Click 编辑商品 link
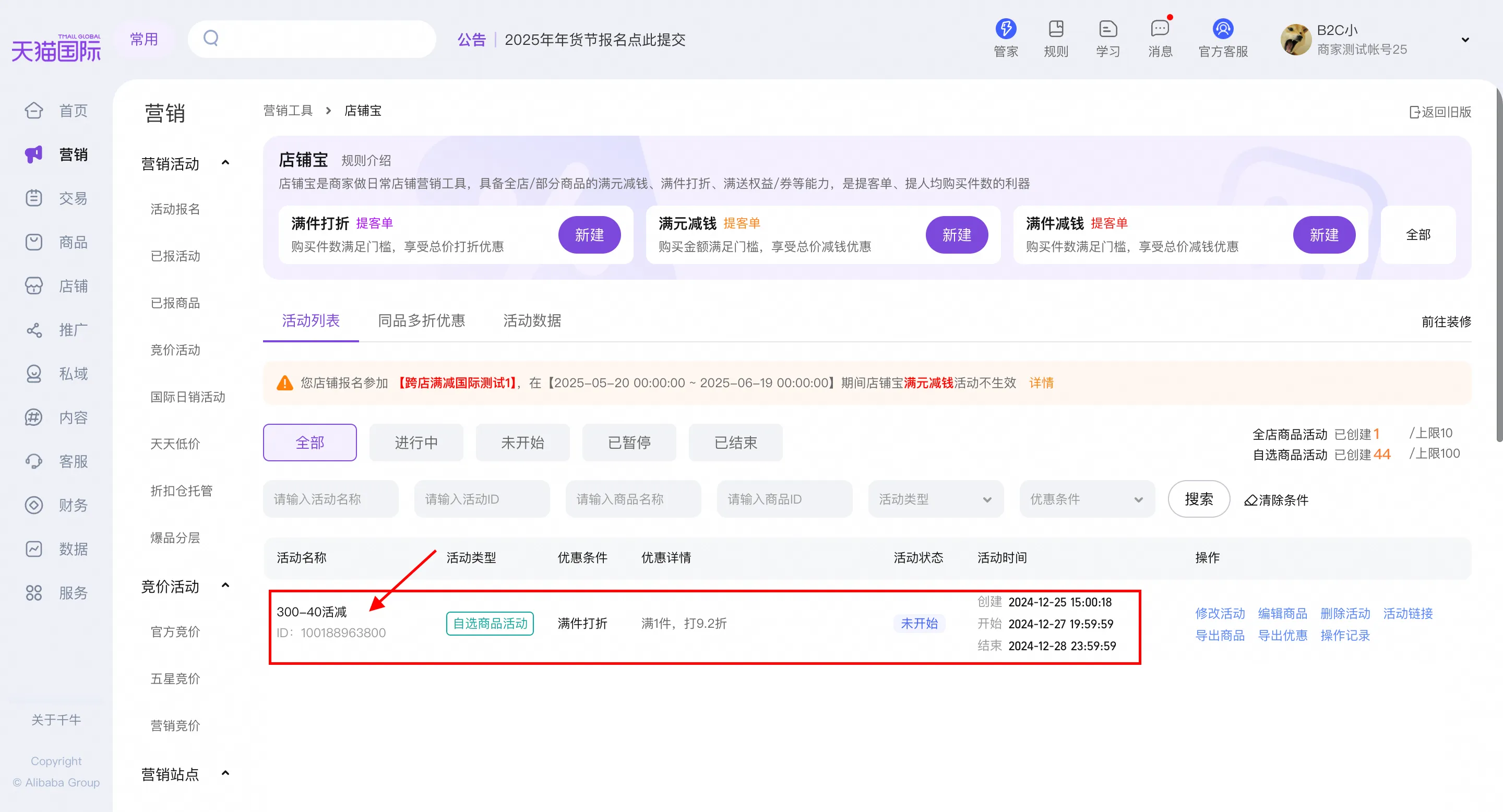The image size is (1503, 812). (1282, 613)
